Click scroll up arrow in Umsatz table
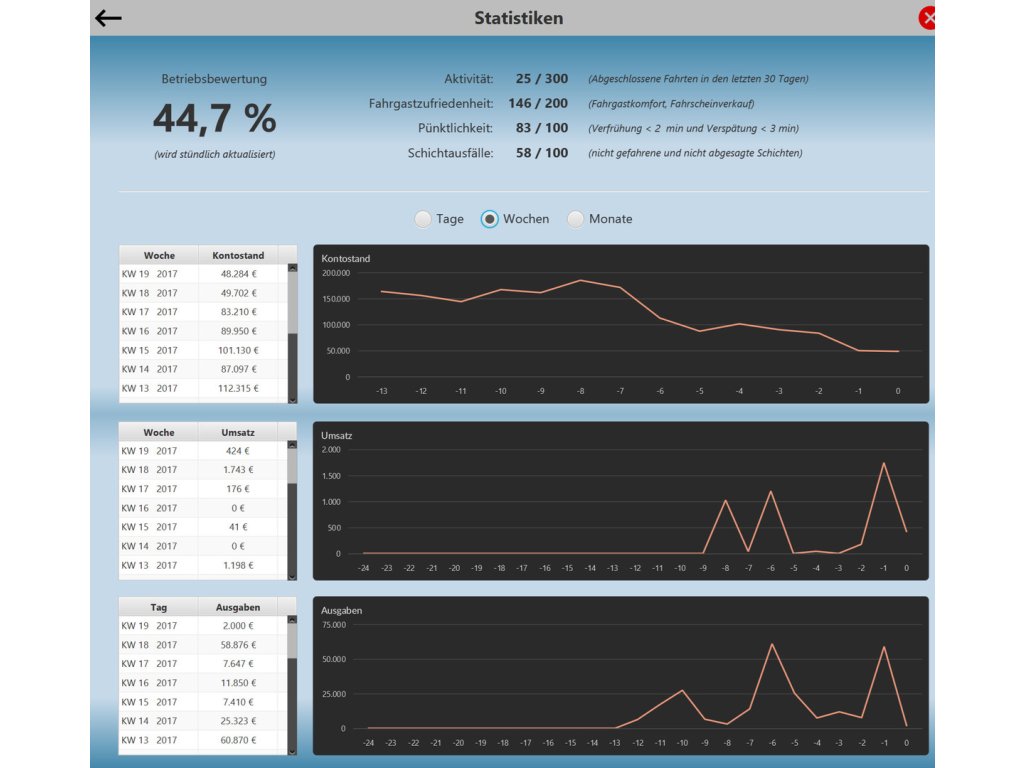This screenshot has width=1024, height=768. (x=292, y=444)
